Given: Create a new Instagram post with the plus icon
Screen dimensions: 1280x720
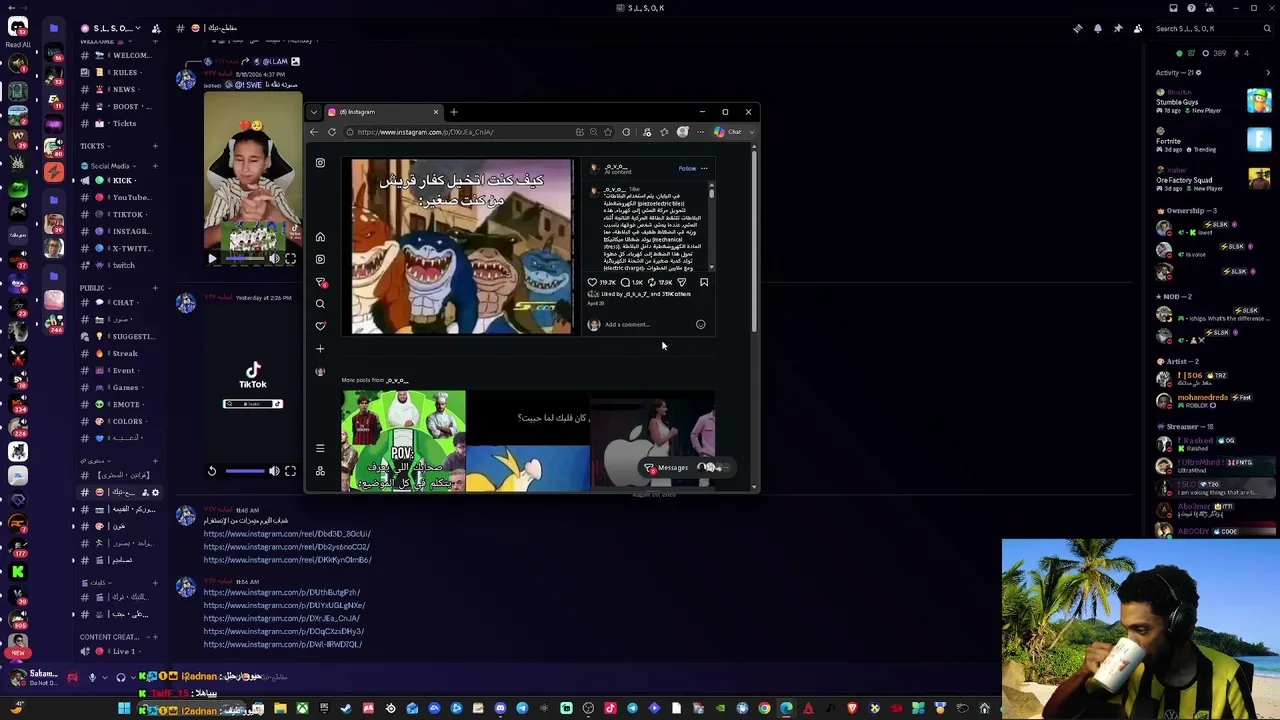Looking at the screenshot, I should [x=320, y=349].
